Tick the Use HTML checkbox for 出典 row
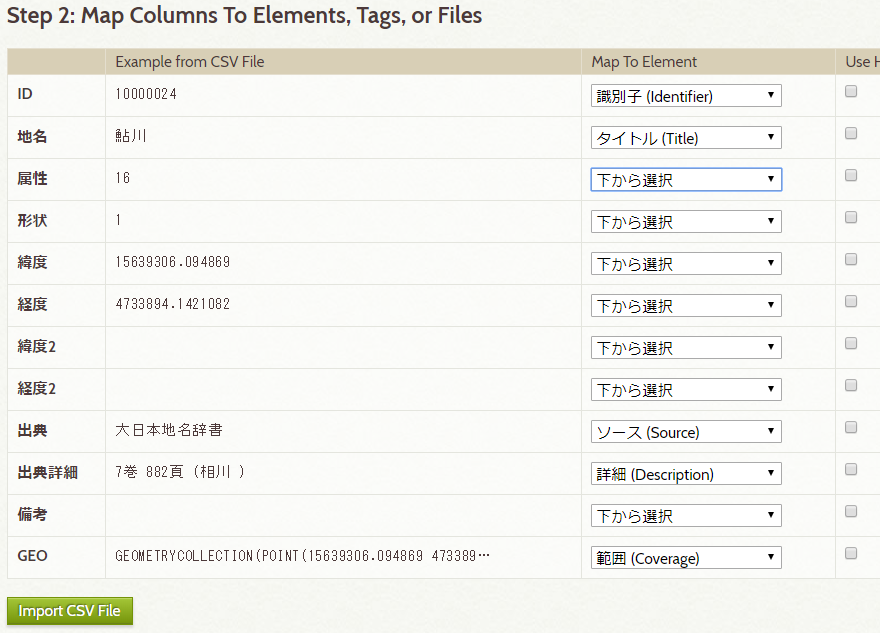This screenshot has width=880, height=633. (851, 427)
